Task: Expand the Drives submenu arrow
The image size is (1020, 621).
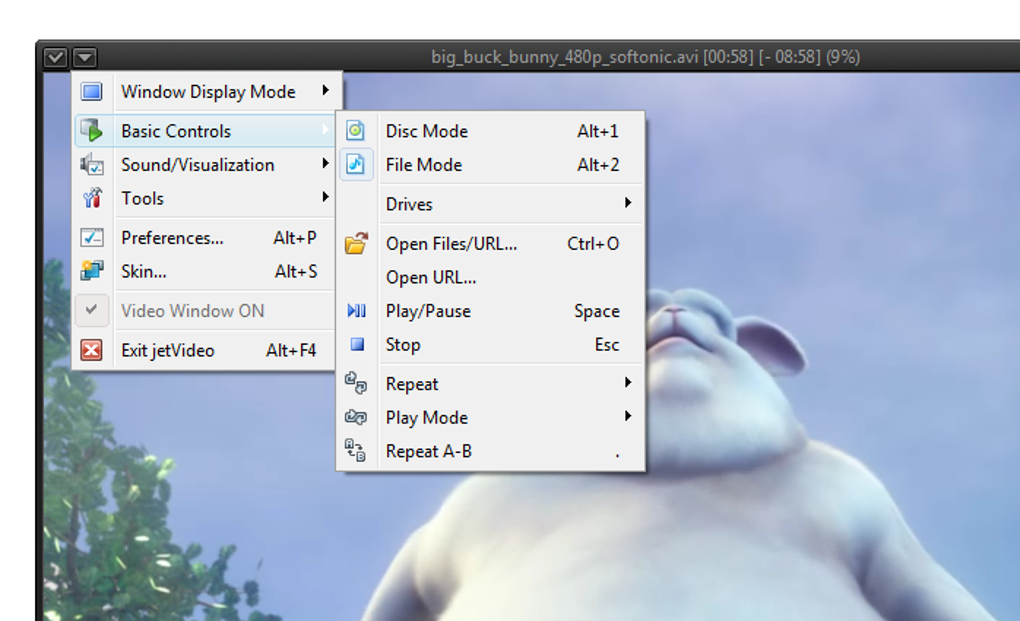Action: (x=628, y=203)
